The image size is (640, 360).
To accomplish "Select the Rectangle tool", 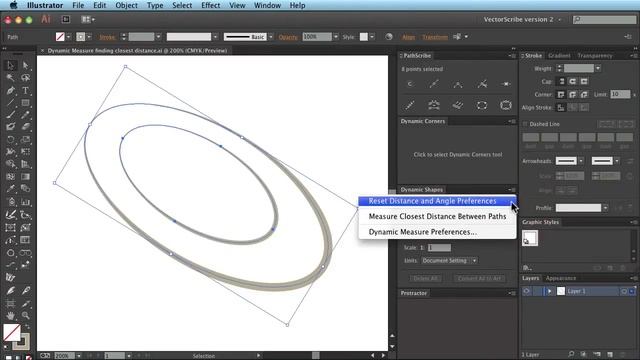I will 25,102.
